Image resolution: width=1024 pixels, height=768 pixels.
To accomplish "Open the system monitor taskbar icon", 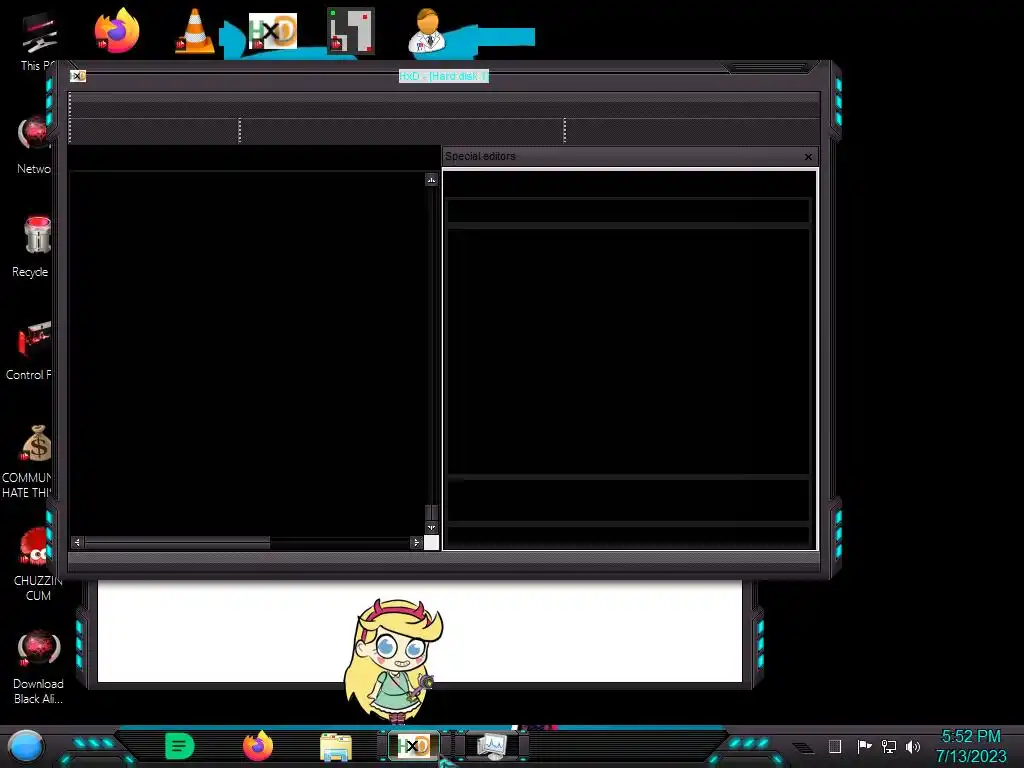I will [x=491, y=745].
